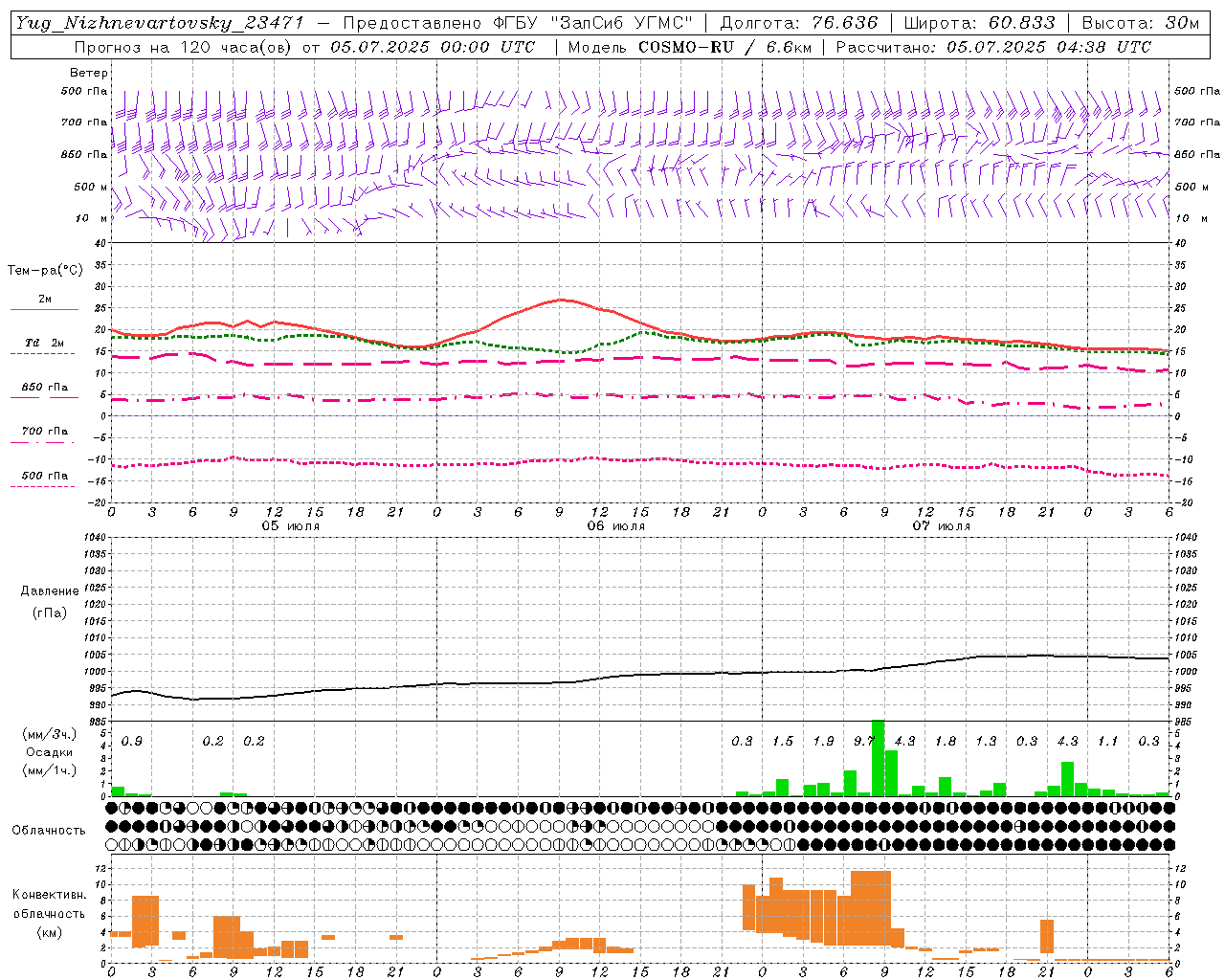The height and width of the screenshot is (980, 1225).
Task: Click the 'Давление' pressure panel label
Action: coord(50,591)
